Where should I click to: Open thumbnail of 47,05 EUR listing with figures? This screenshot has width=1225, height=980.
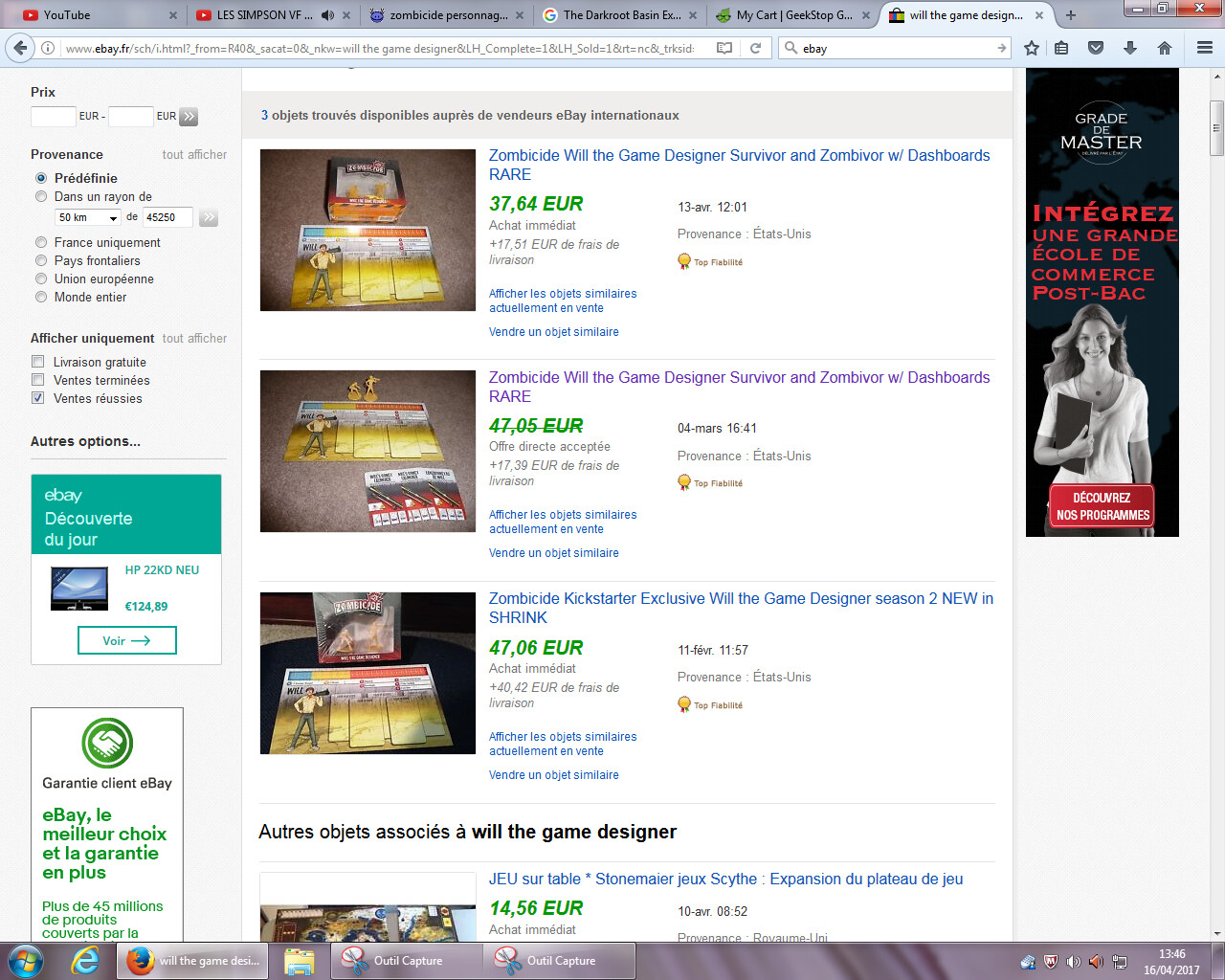(x=367, y=451)
